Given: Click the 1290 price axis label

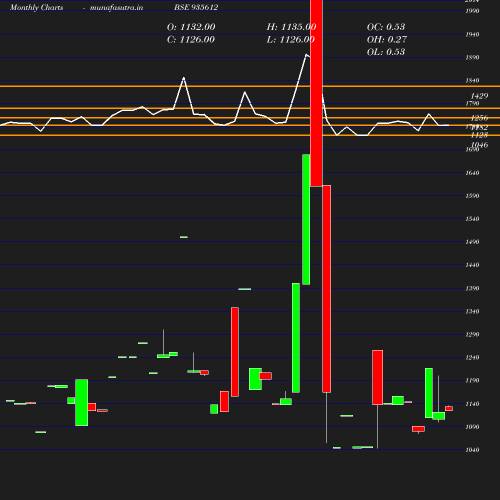Looking at the screenshot, I should tap(472, 334).
